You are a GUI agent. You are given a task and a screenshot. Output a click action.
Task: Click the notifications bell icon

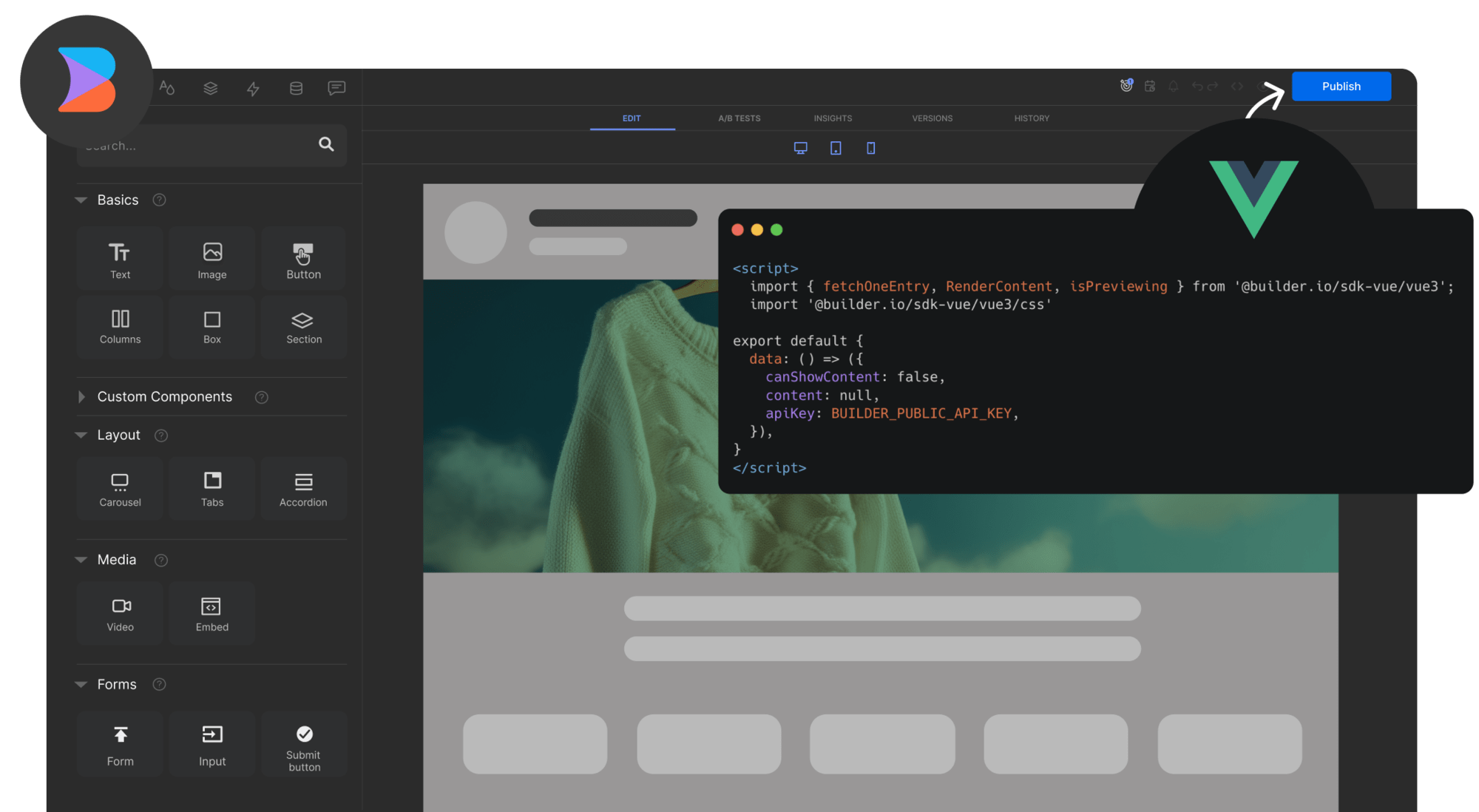pos(1173,86)
